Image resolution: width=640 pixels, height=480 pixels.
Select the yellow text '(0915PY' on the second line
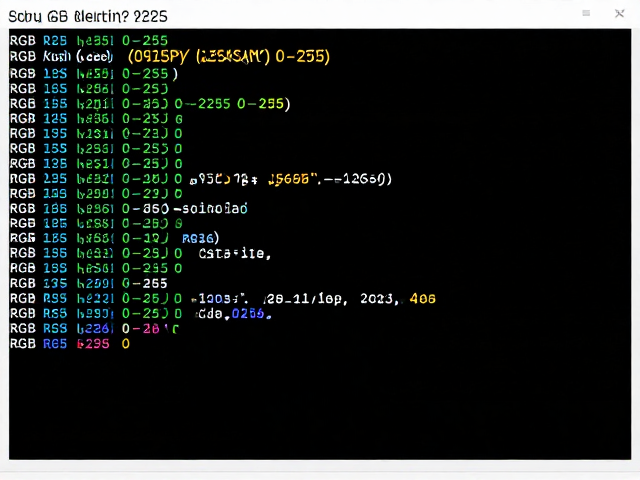[x=158, y=56]
